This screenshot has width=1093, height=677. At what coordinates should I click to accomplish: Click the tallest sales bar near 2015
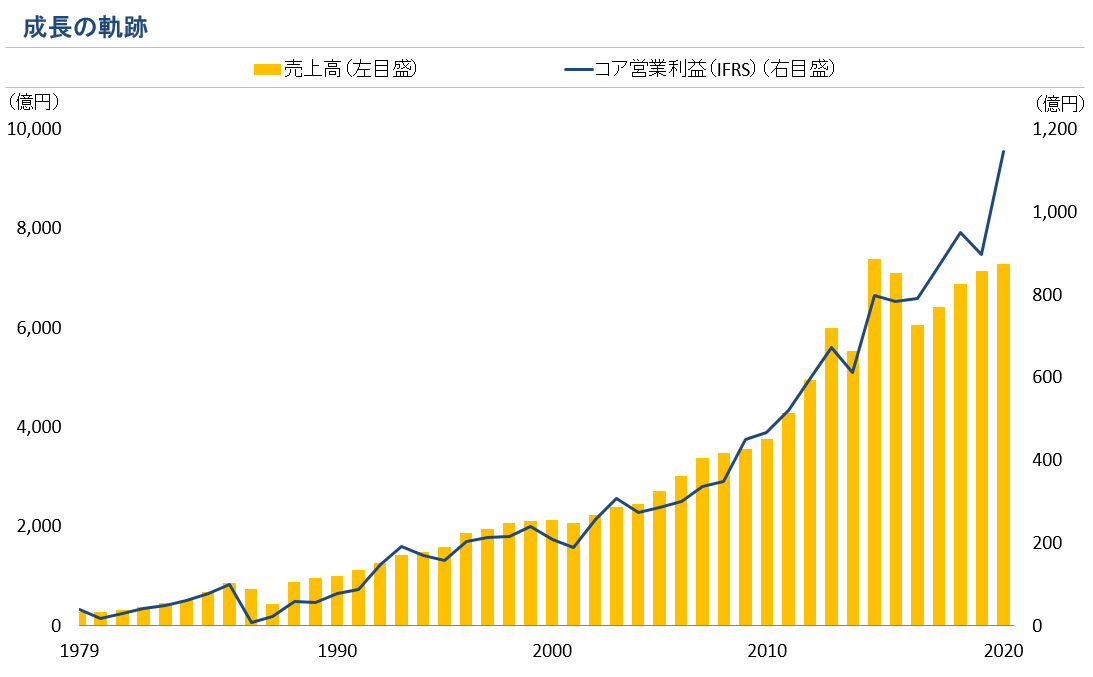pos(874,442)
